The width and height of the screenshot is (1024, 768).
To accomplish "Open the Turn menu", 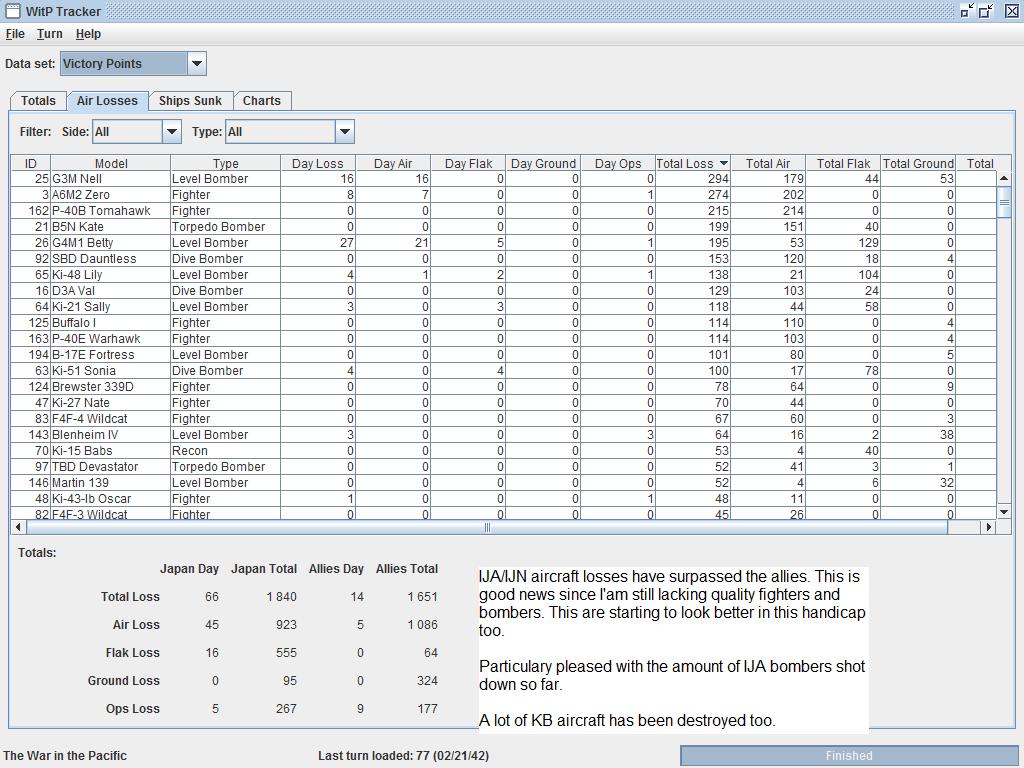I will coord(50,34).
